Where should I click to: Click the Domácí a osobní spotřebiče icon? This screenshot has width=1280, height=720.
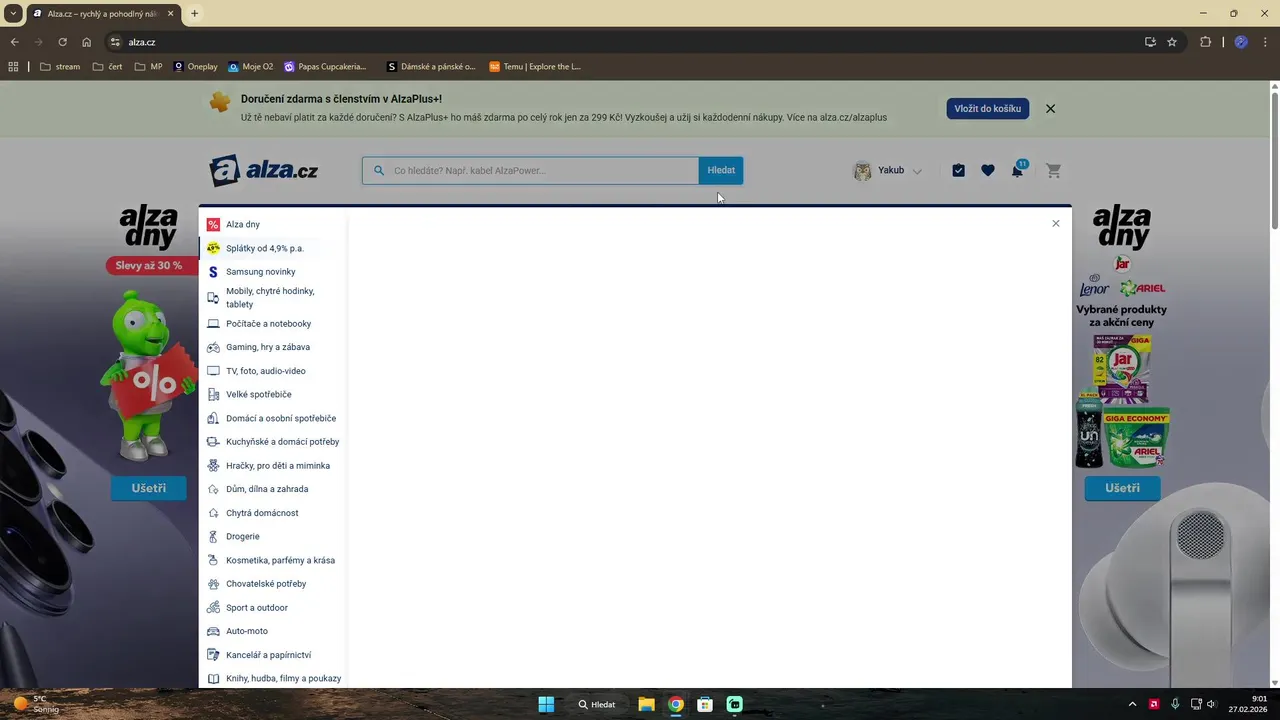coord(213,418)
